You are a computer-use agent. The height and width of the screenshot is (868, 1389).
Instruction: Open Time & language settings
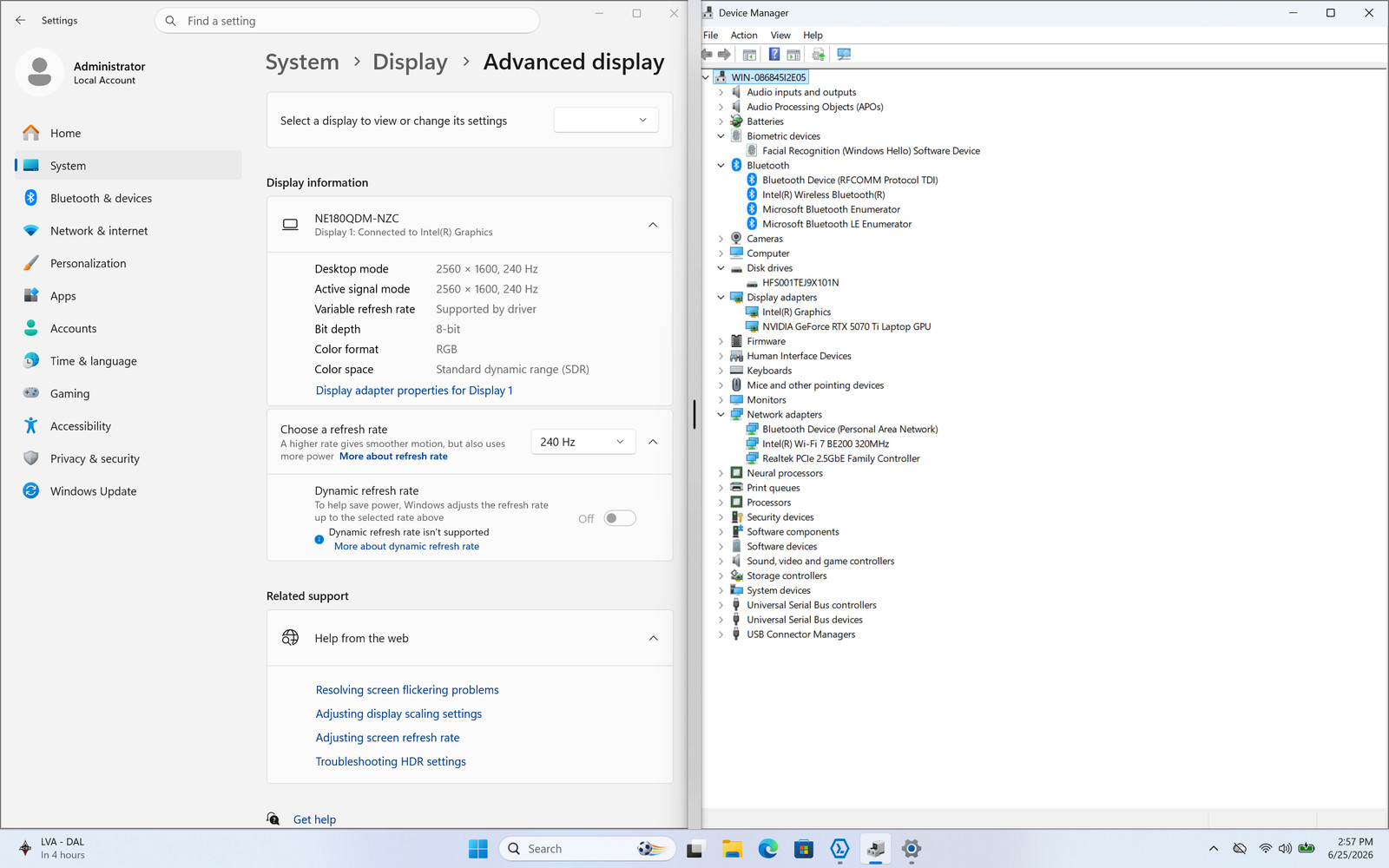tap(128, 361)
